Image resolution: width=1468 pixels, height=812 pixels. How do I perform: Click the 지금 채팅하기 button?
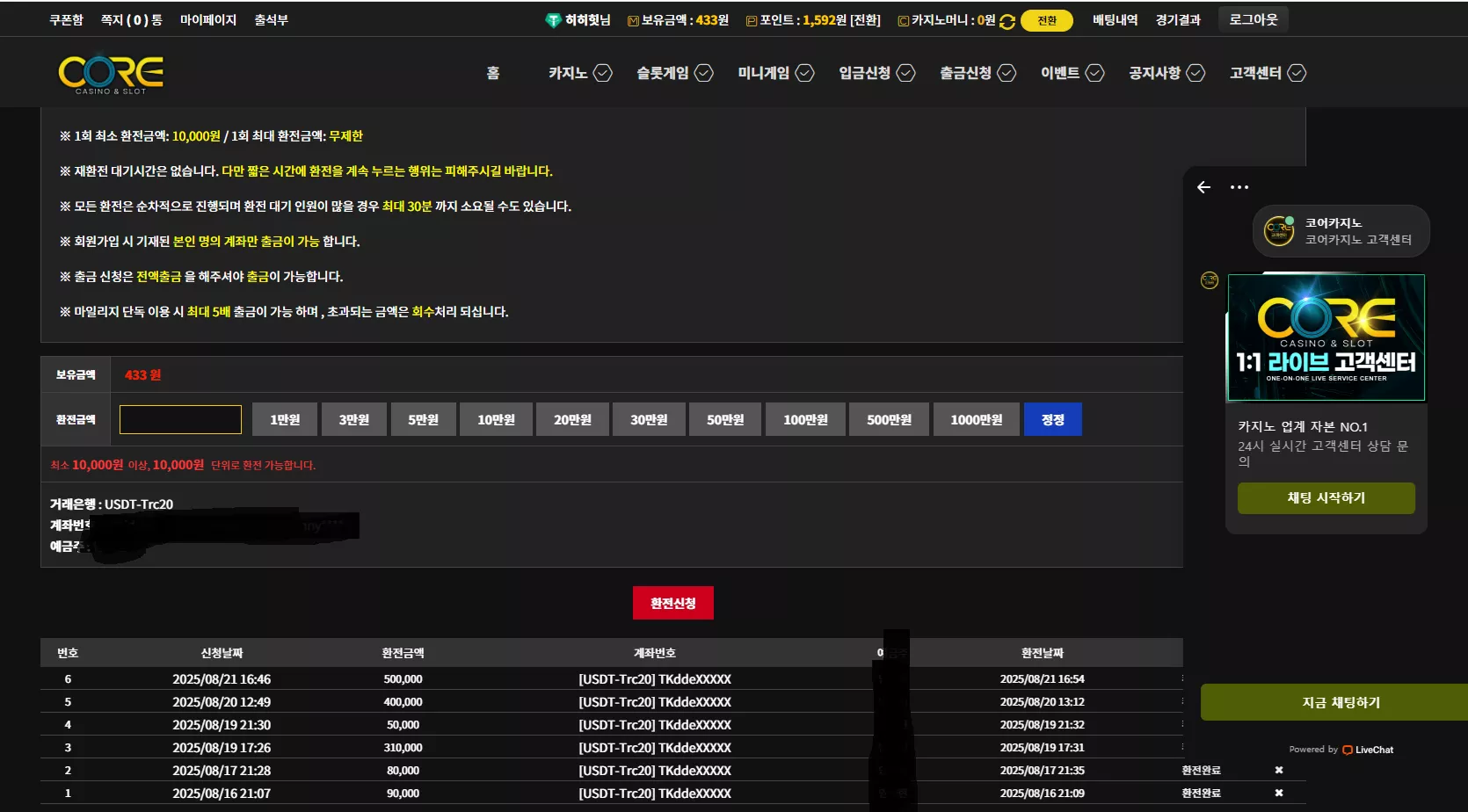coord(1334,702)
